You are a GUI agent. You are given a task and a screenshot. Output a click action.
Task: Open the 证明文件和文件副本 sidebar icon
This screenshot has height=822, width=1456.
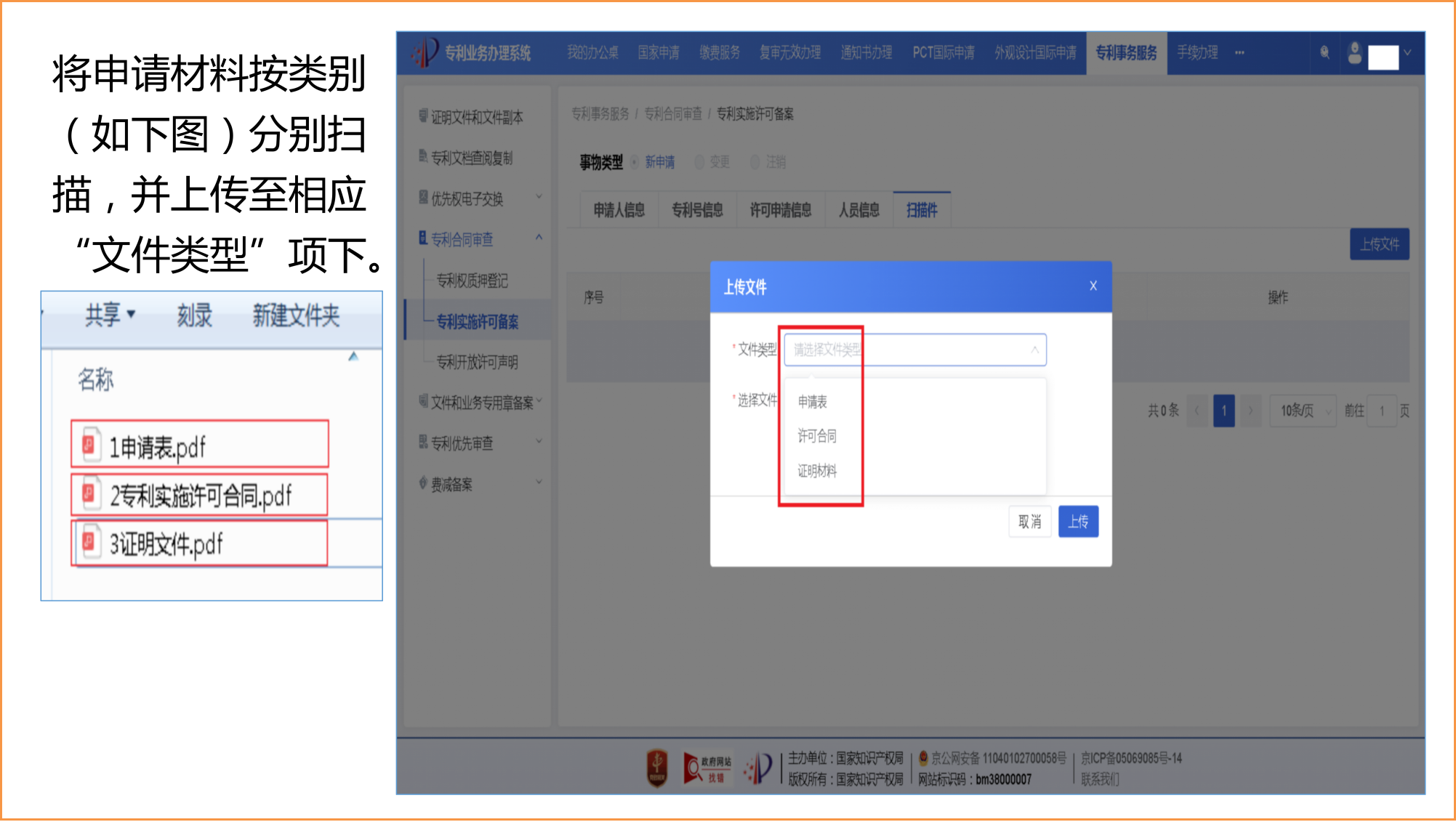[x=422, y=116]
